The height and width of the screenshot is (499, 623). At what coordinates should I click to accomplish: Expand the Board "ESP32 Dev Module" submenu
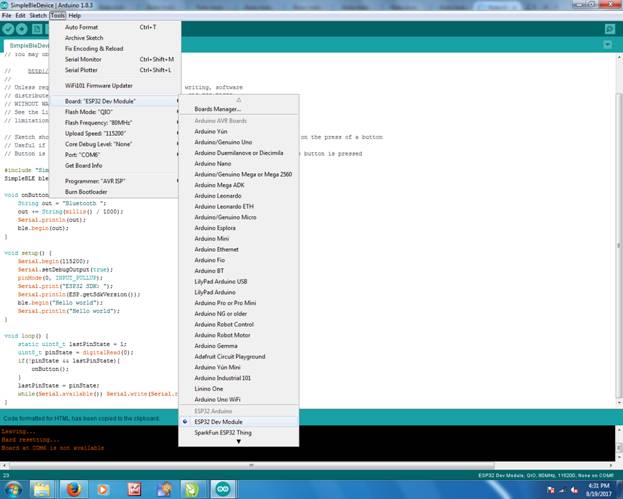pos(115,101)
